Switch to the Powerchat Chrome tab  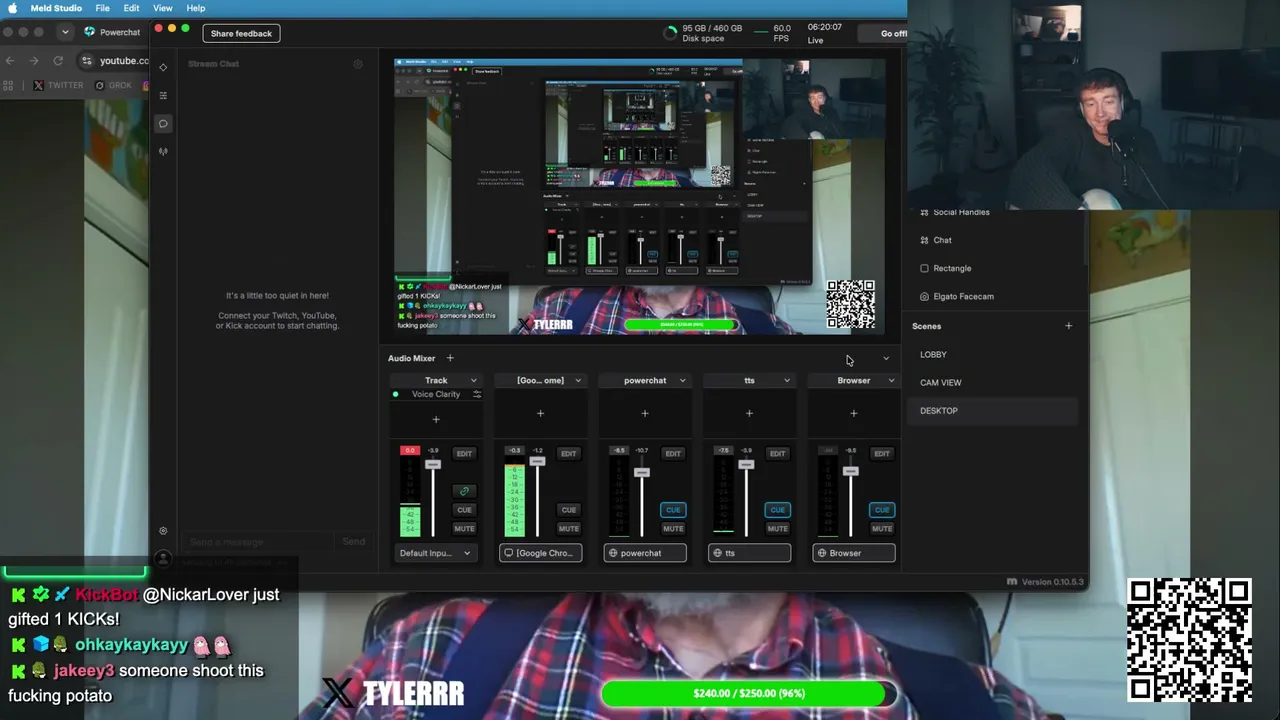coord(113,32)
